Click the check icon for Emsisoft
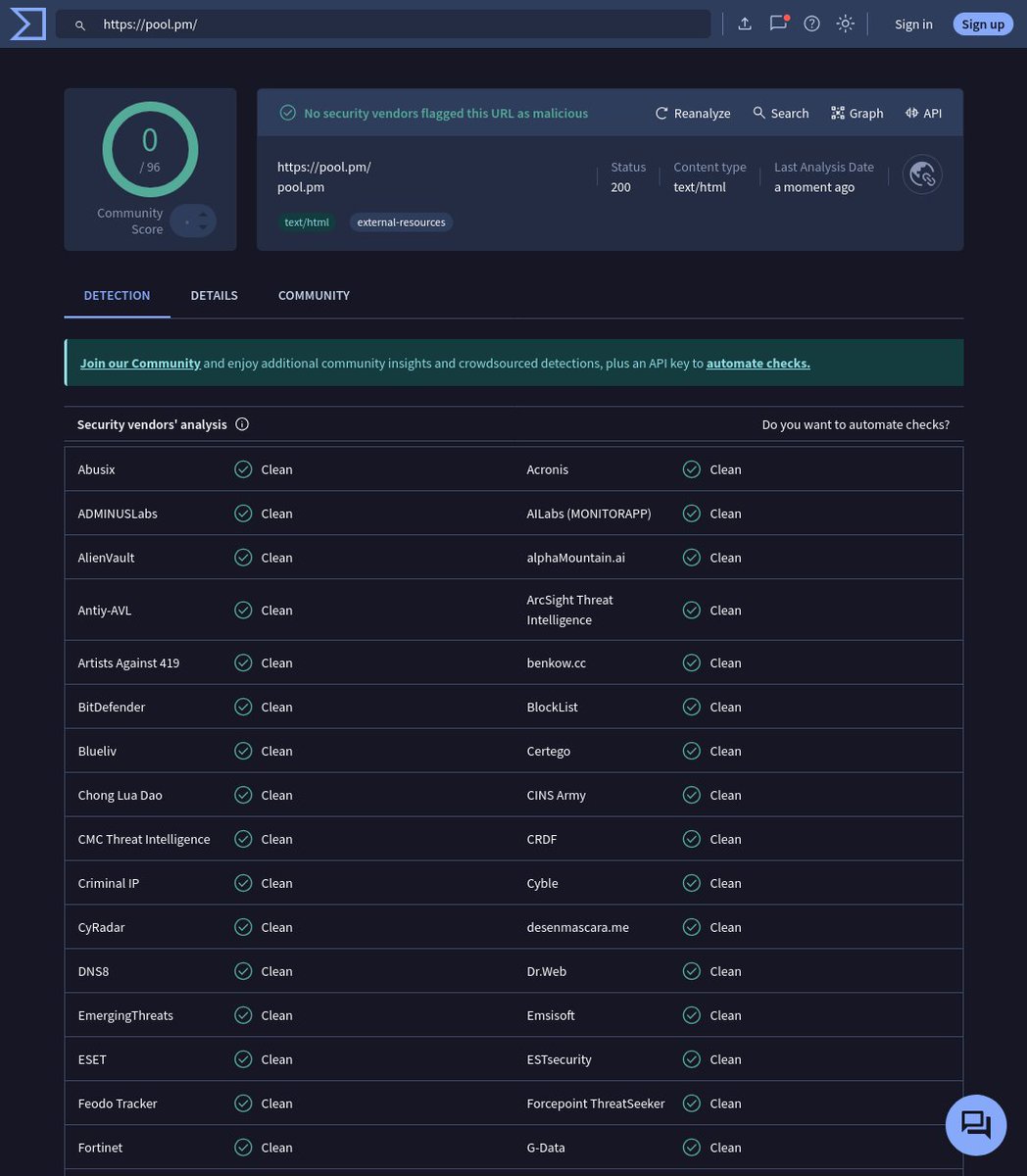 pos(692,1015)
